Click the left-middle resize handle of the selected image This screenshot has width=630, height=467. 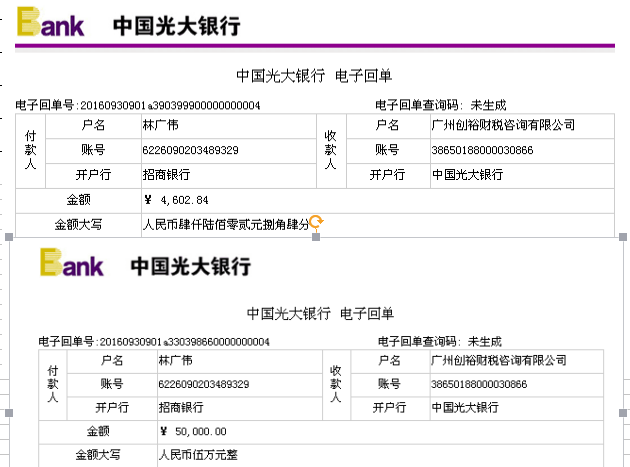pyautogui.click(x=9, y=413)
